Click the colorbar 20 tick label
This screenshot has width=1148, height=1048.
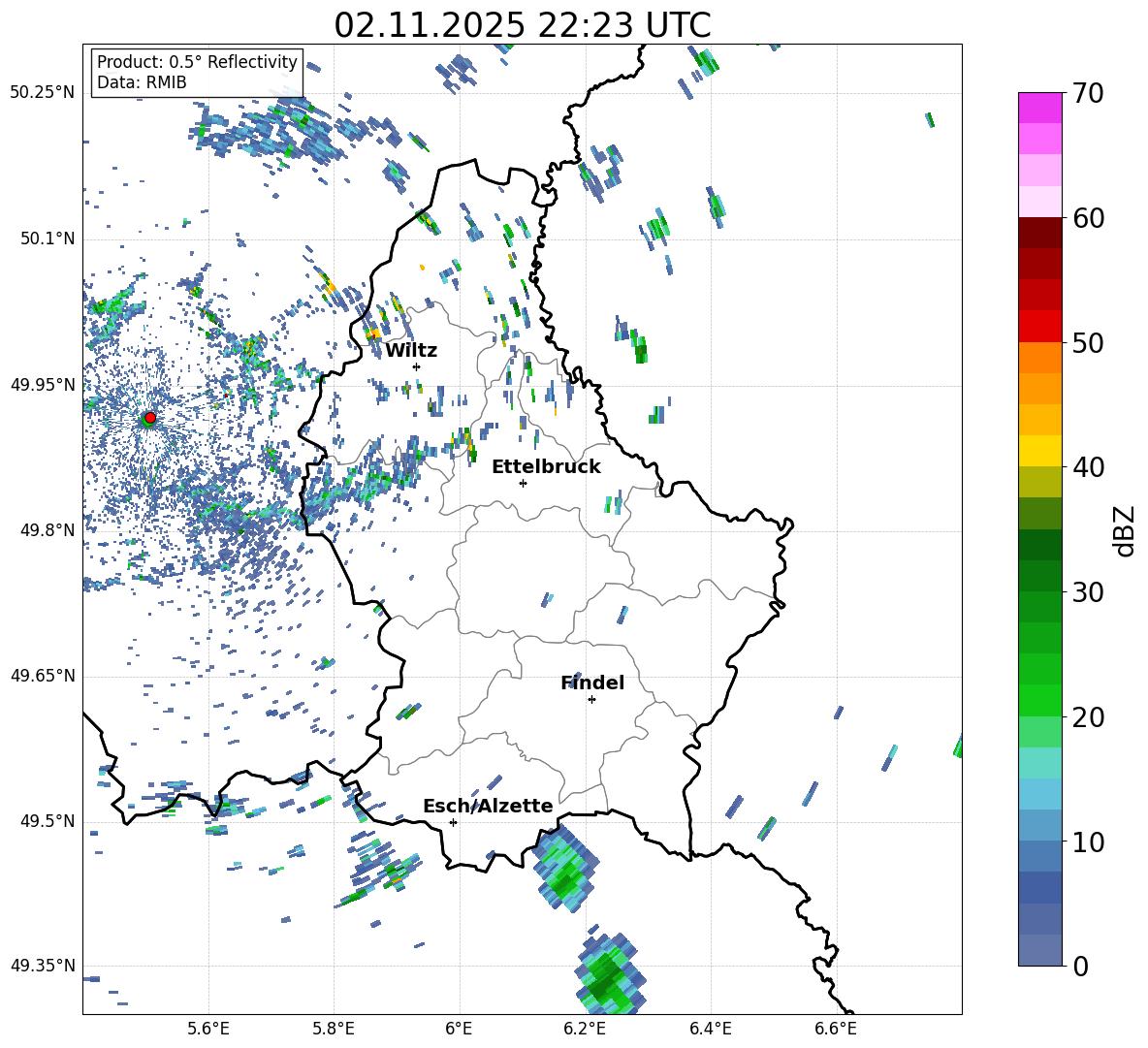1088,716
